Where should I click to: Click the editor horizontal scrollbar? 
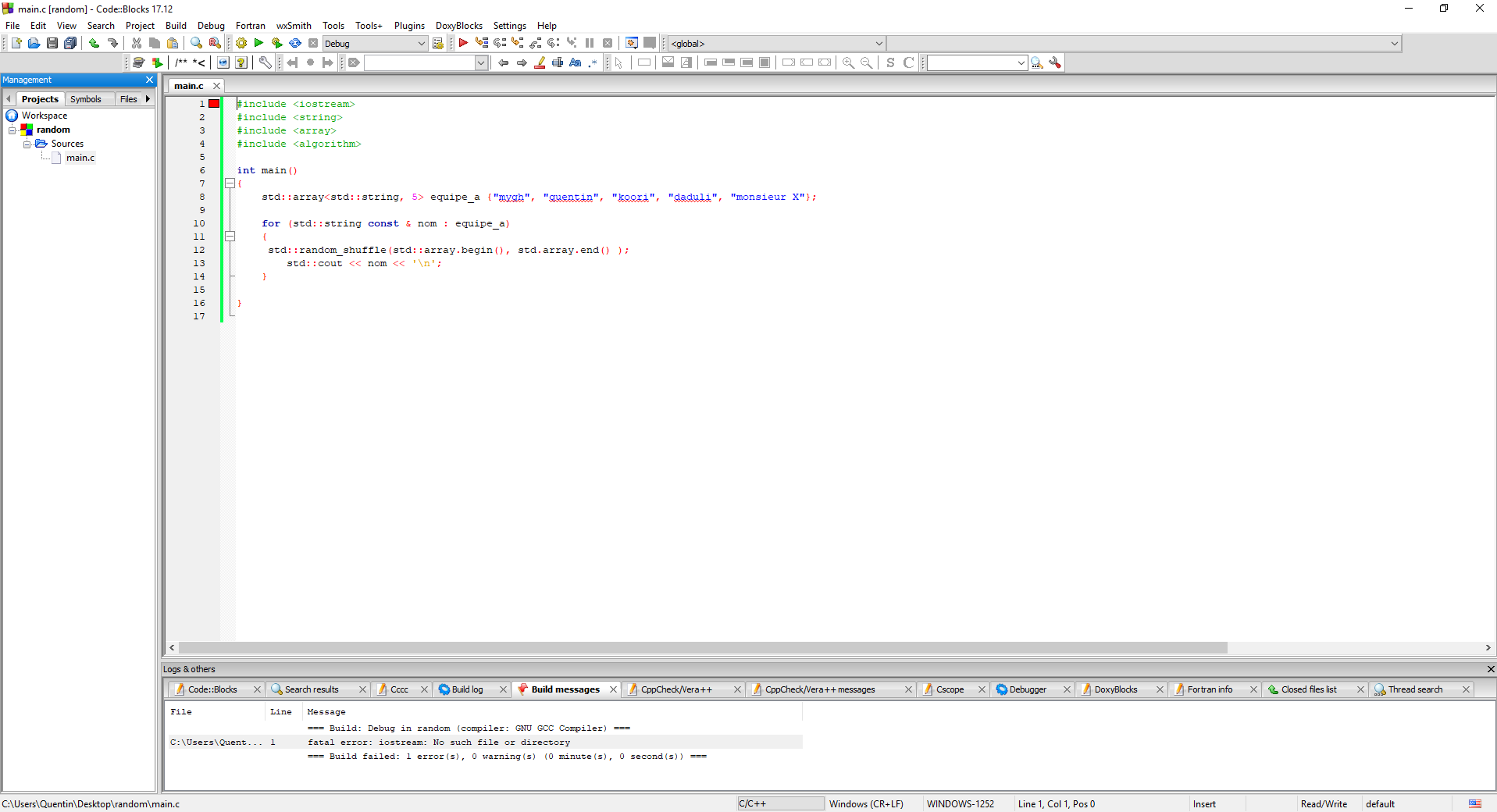click(703, 648)
